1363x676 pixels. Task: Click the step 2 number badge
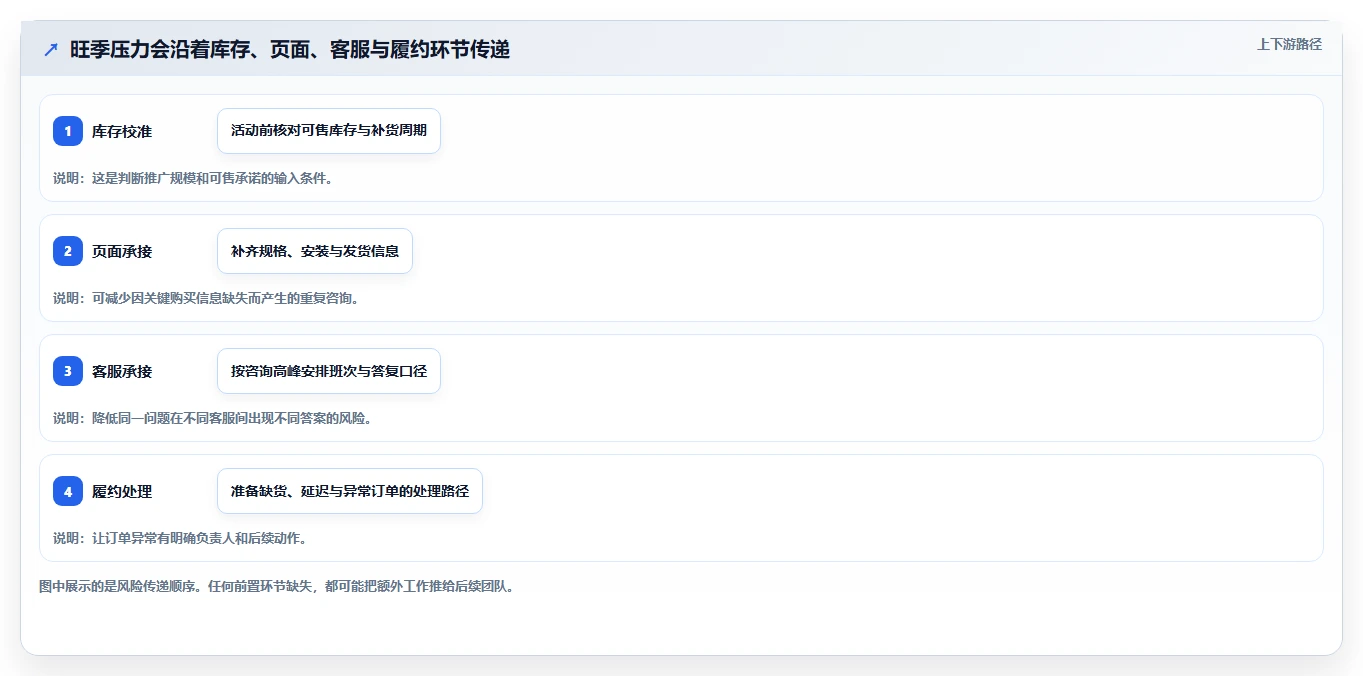click(68, 251)
